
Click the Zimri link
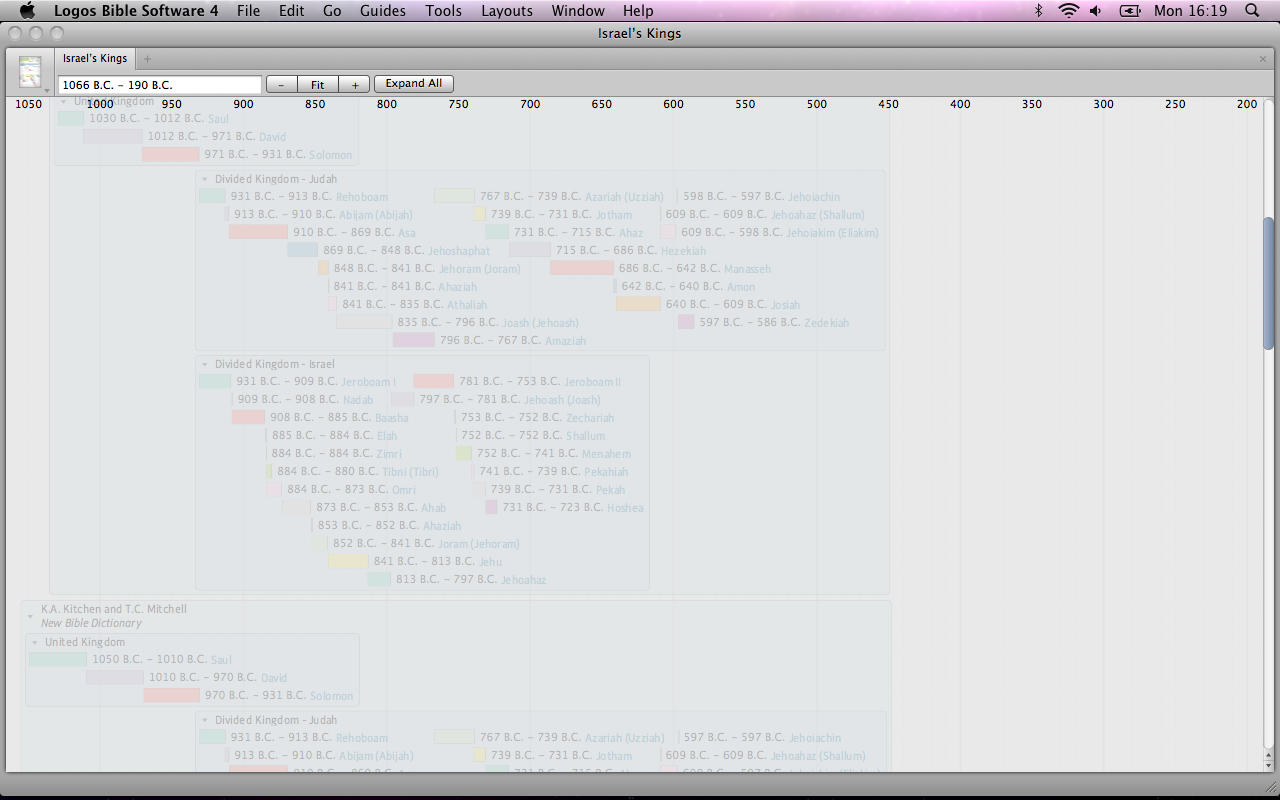[x=388, y=454]
